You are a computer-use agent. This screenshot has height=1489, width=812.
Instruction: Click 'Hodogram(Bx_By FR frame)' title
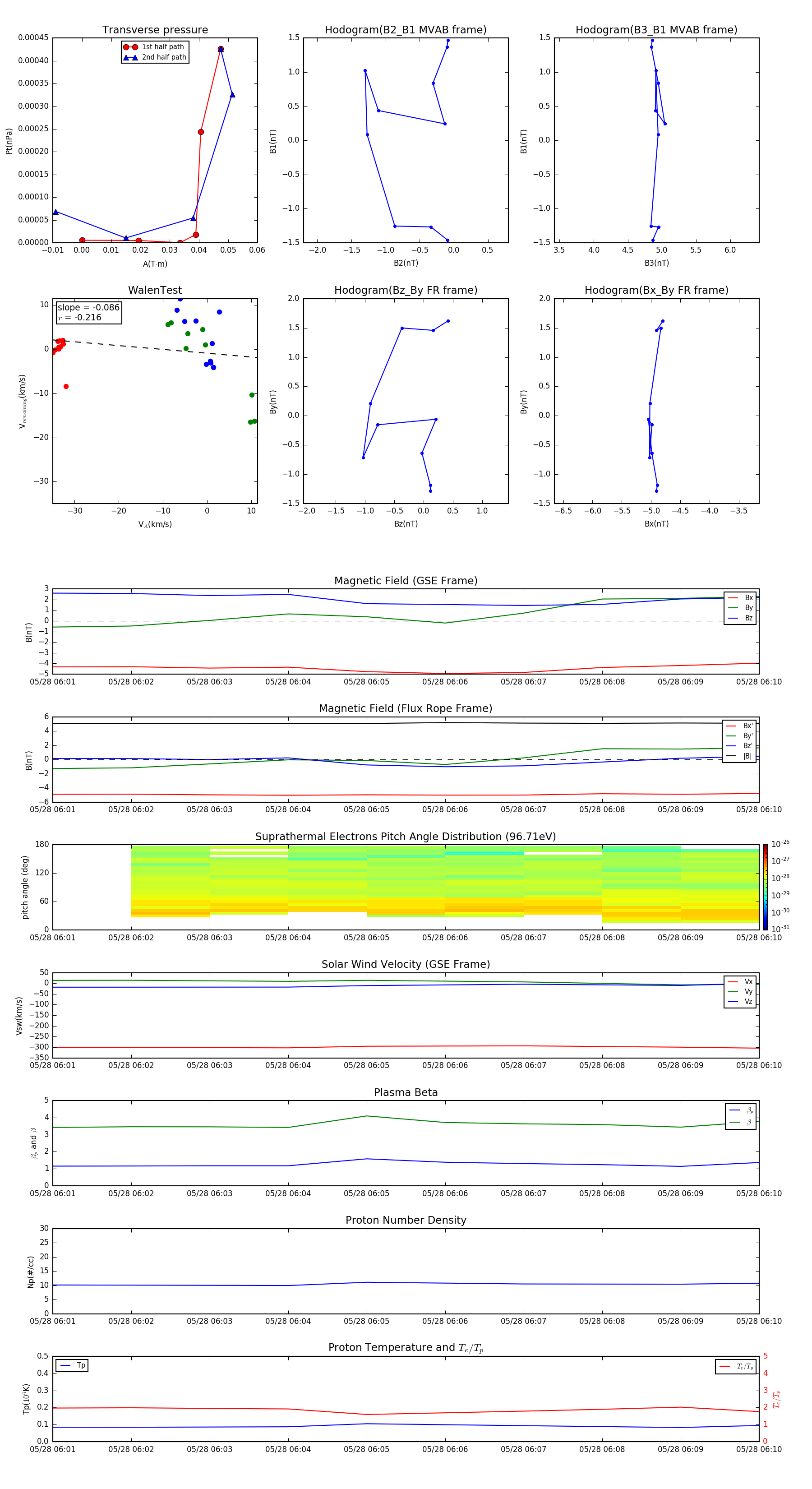(x=656, y=290)
